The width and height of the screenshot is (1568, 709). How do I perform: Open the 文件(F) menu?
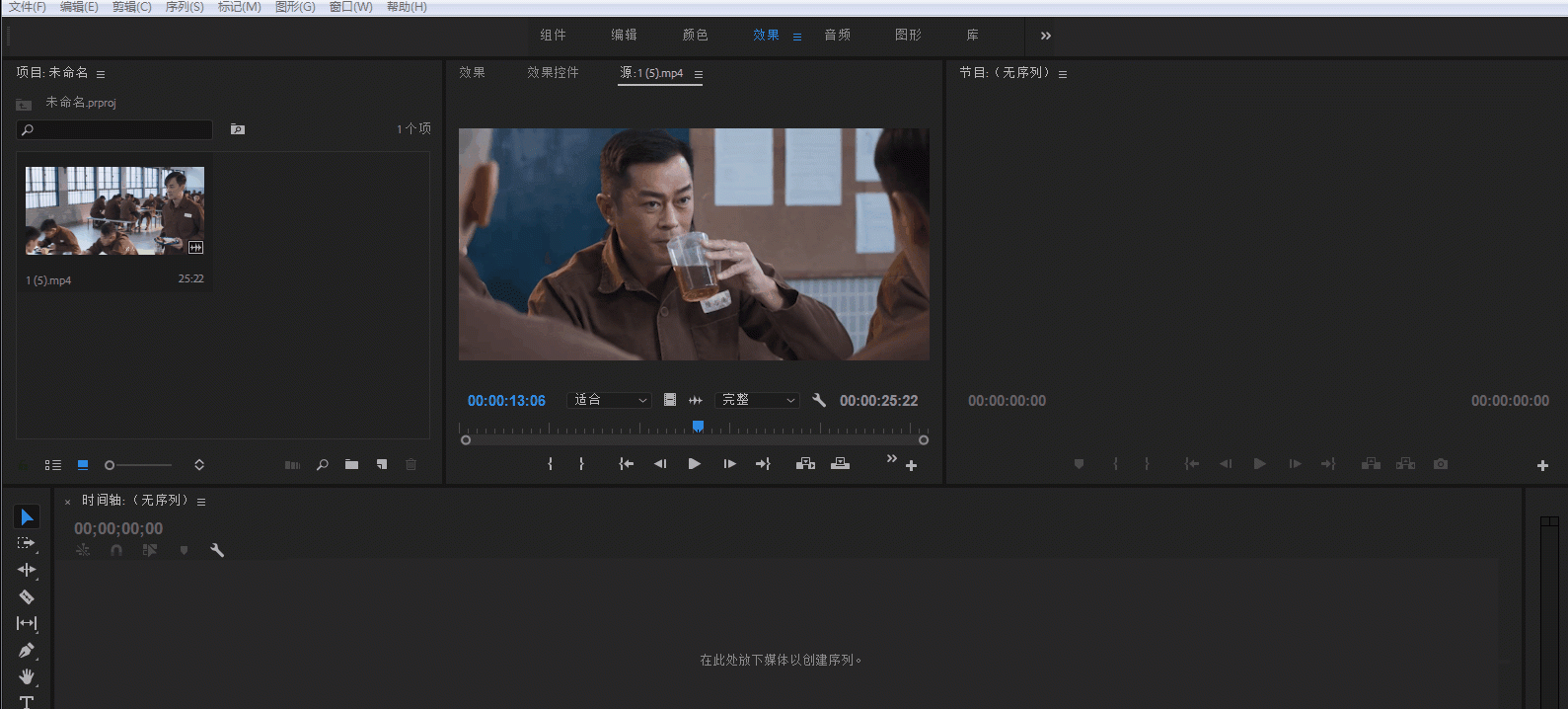28,7
